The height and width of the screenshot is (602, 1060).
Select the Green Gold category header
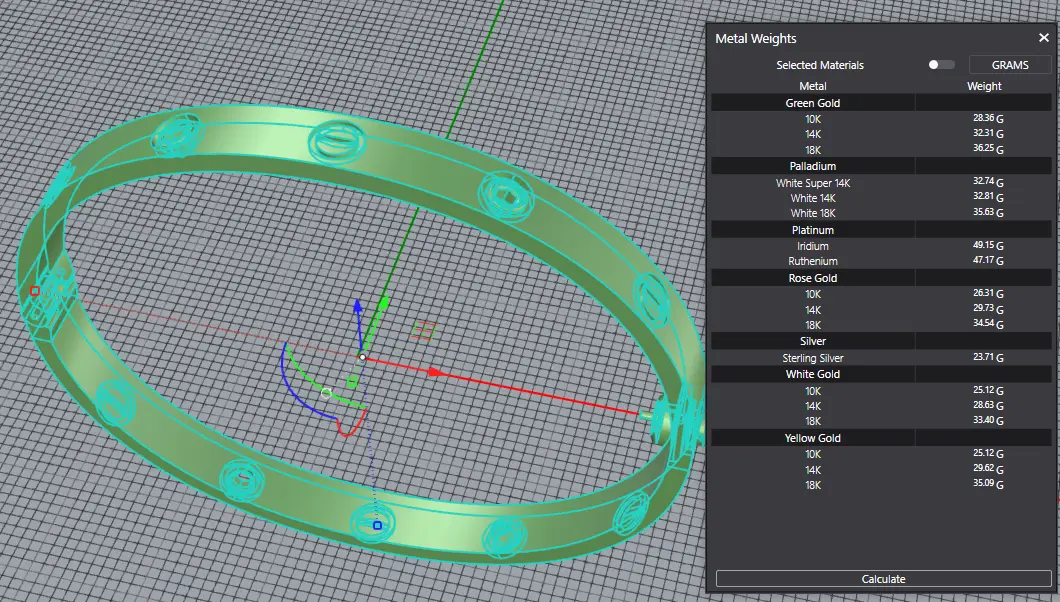coord(812,103)
